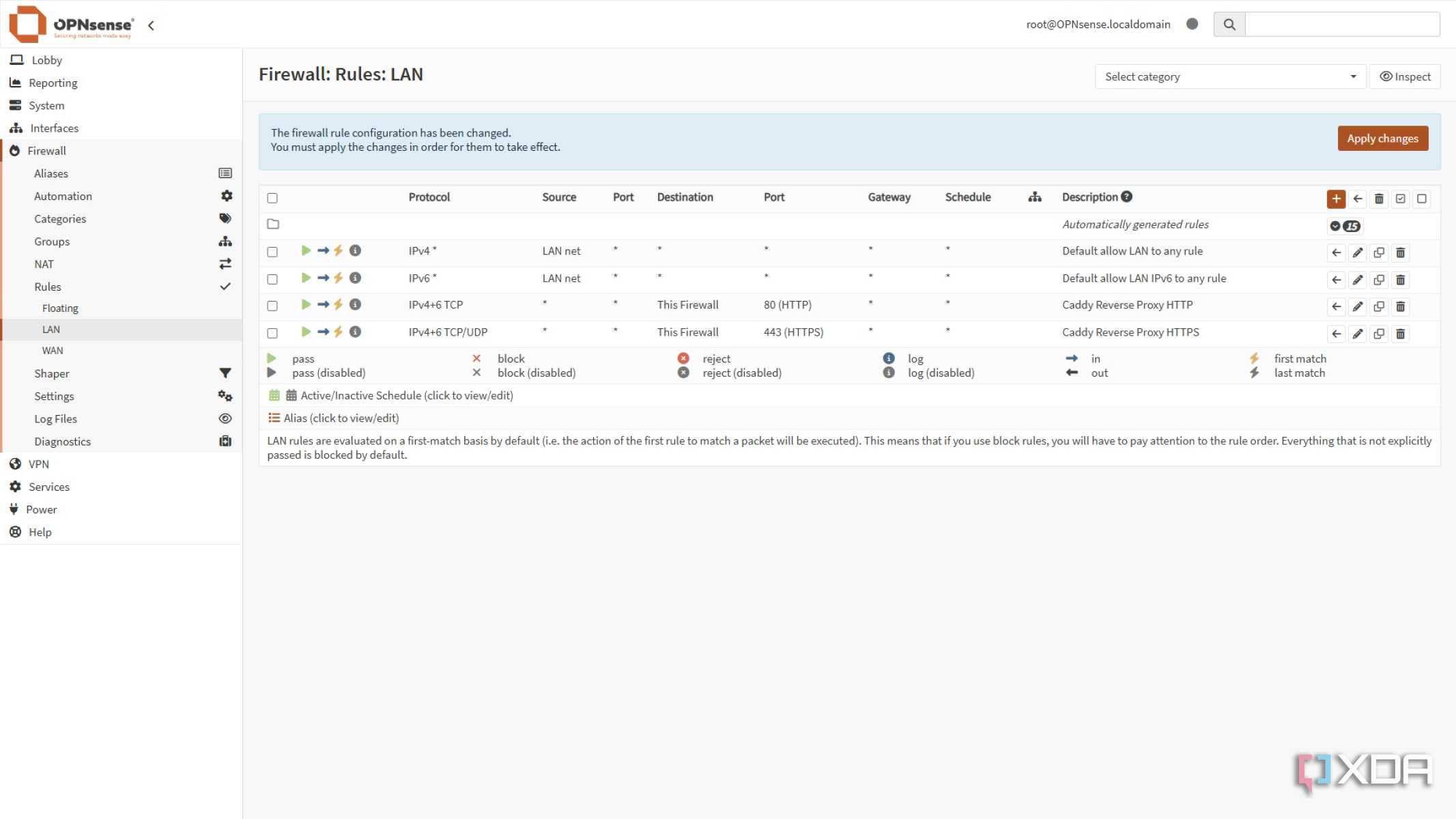Image resolution: width=1456 pixels, height=819 pixels.
Task: Click the search magnifier icon in top bar
Action: click(x=1229, y=25)
